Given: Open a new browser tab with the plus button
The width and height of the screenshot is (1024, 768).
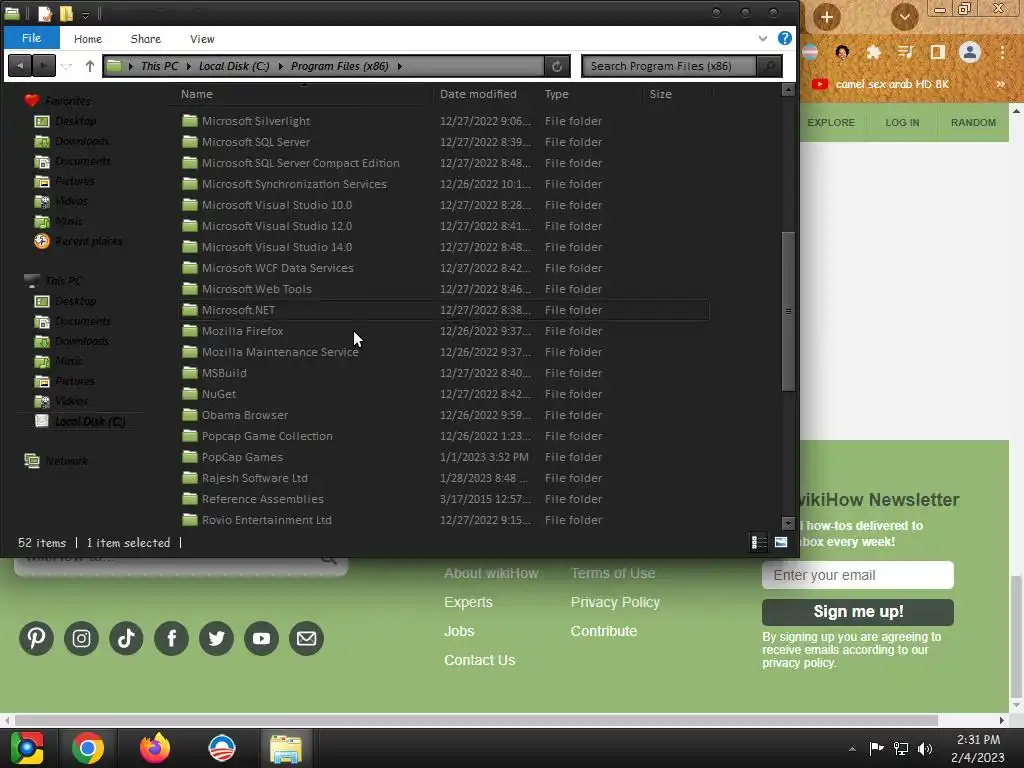Looking at the screenshot, I should pos(826,16).
